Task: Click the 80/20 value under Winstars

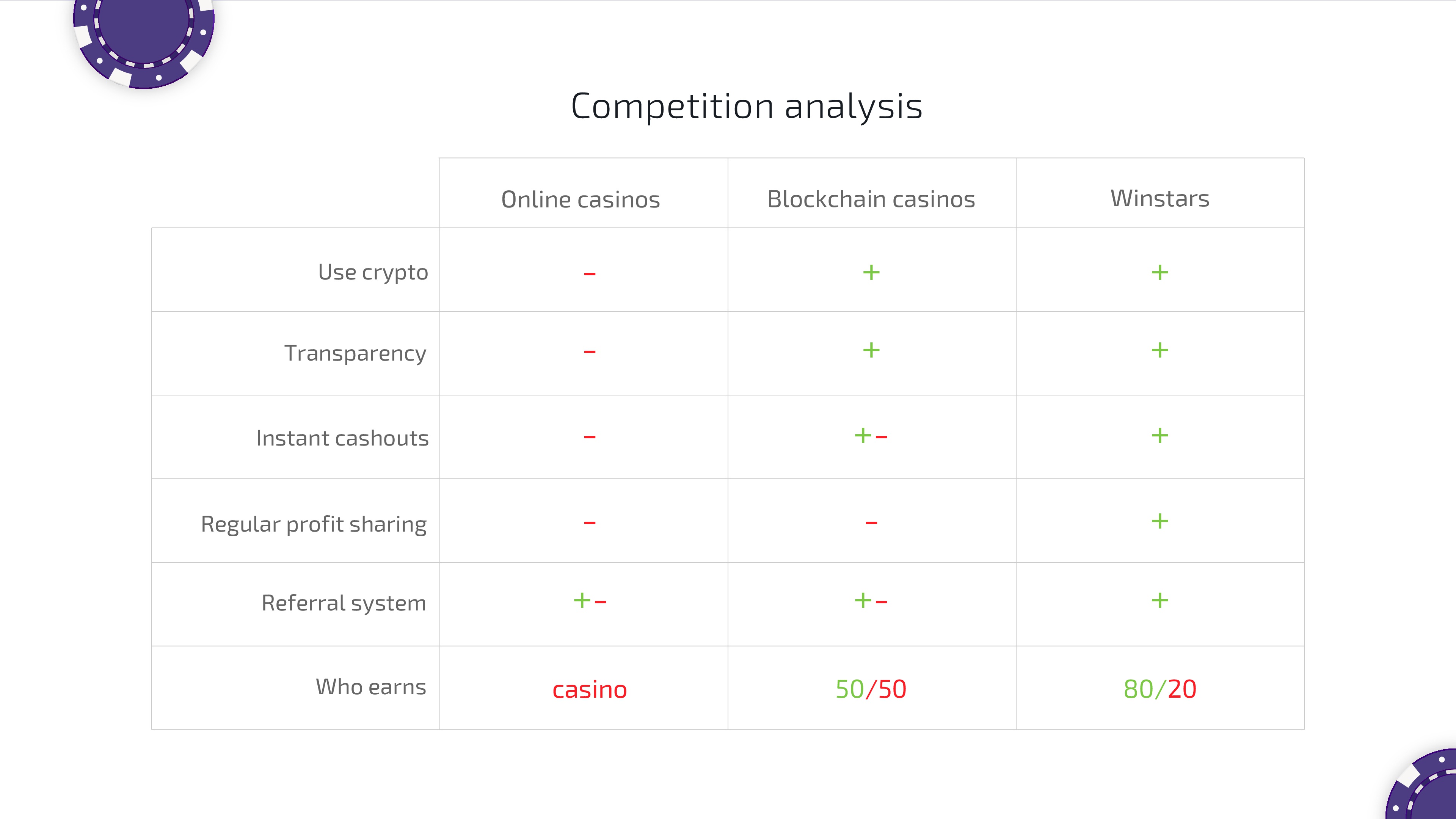Action: (x=1160, y=689)
